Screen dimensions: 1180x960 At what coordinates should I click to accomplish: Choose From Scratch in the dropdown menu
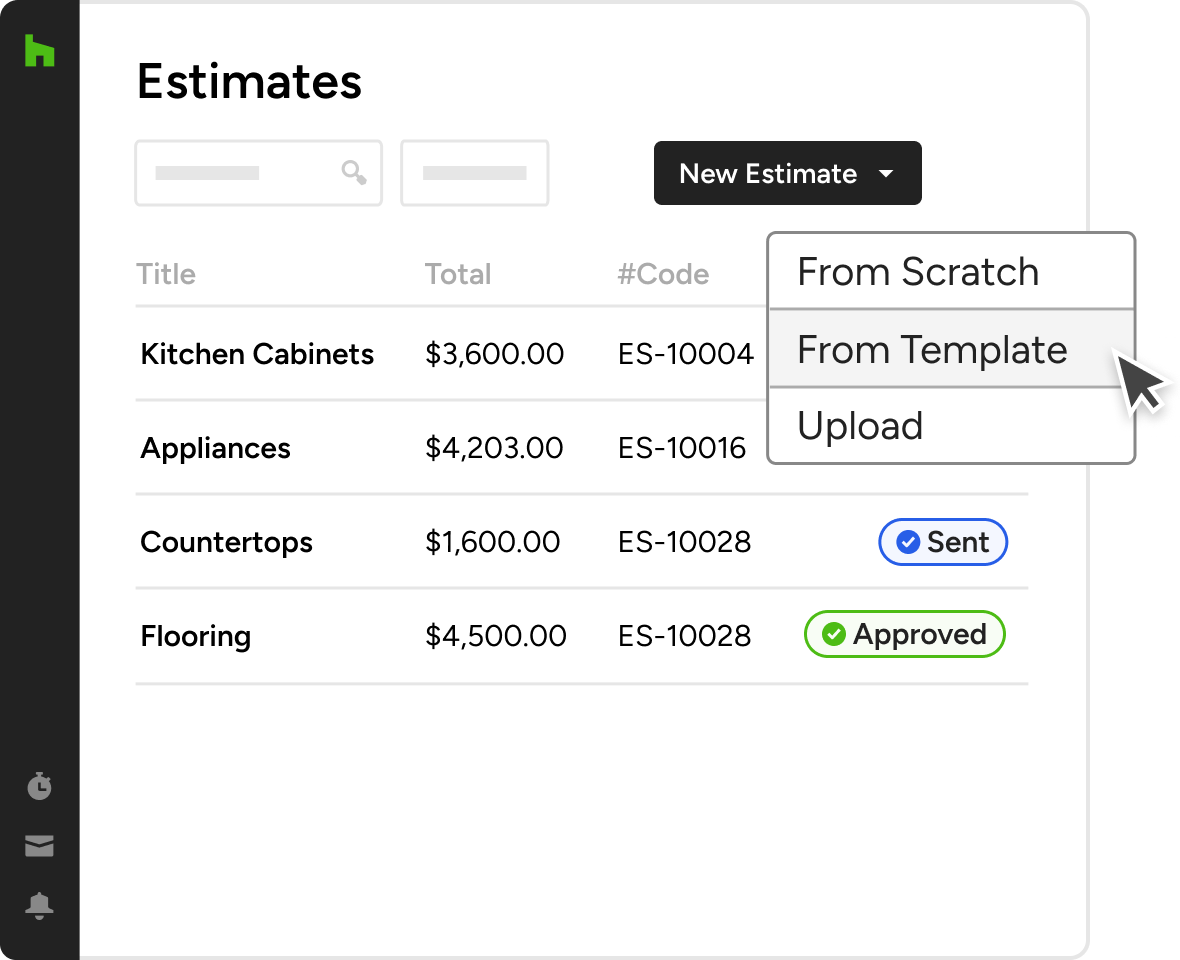pyautogui.click(x=918, y=272)
